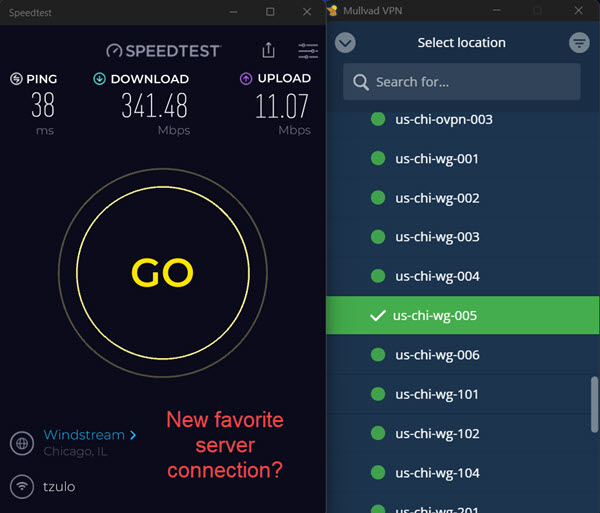The width and height of the screenshot is (600, 513).
Task: Click the download arrow icon
Action: pyautogui.click(x=99, y=79)
